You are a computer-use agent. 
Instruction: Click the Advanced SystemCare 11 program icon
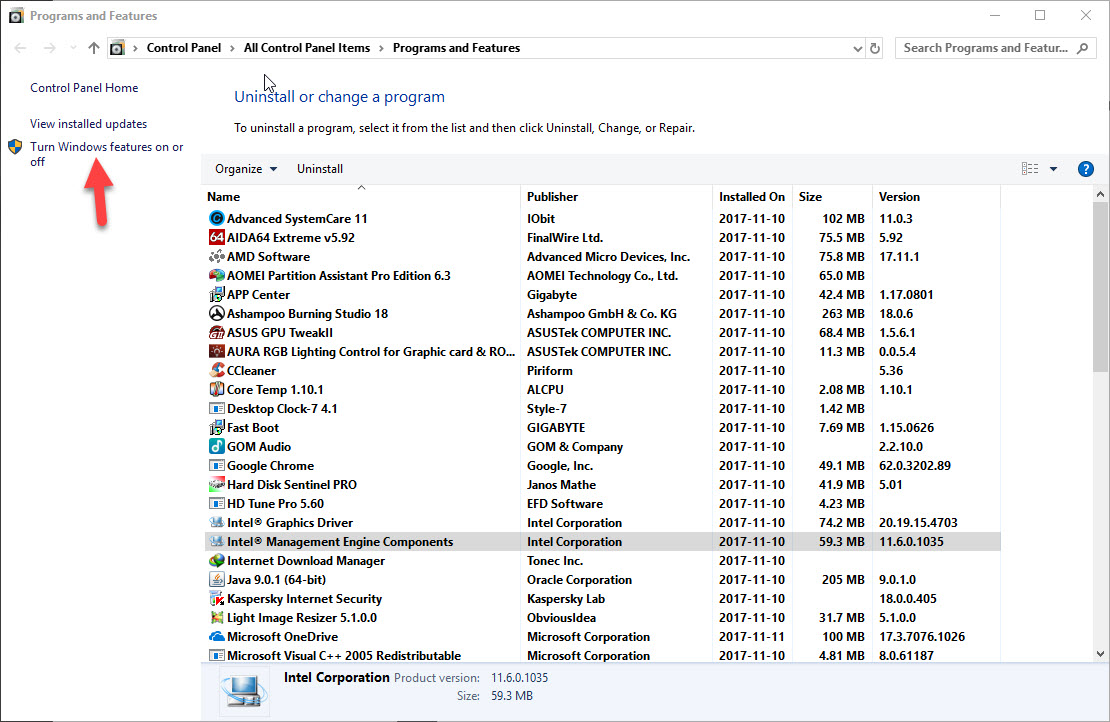[x=217, y=219]
